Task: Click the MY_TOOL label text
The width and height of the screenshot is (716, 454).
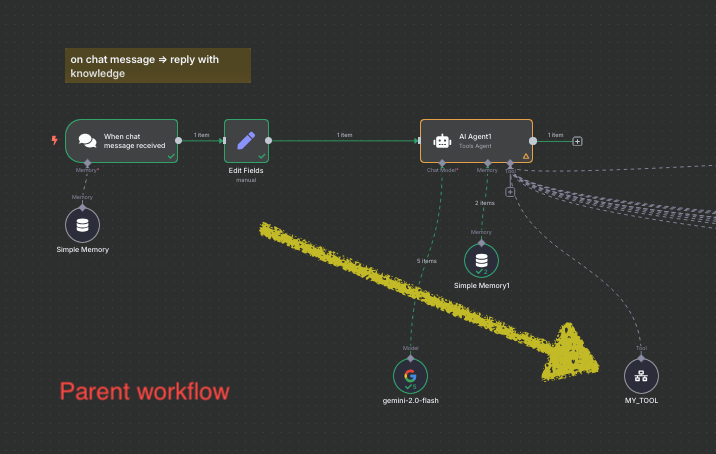Action: click(641, 401)
